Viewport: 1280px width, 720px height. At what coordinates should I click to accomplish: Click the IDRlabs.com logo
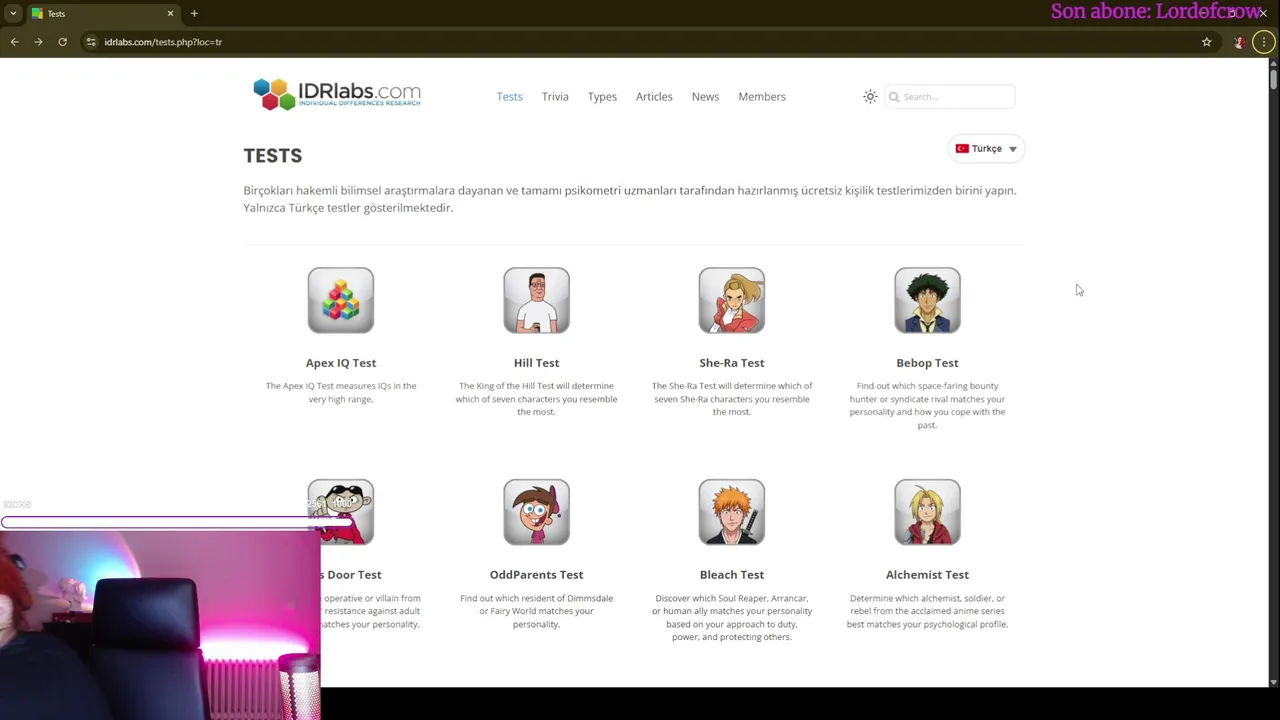point(337,95)
